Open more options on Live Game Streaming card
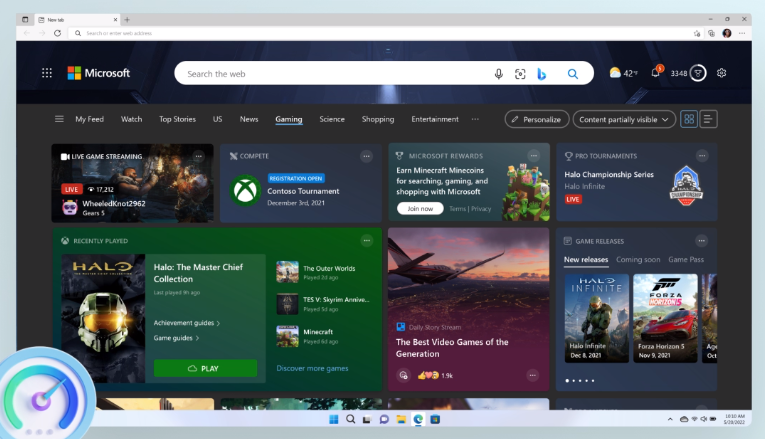 (199, 156)
